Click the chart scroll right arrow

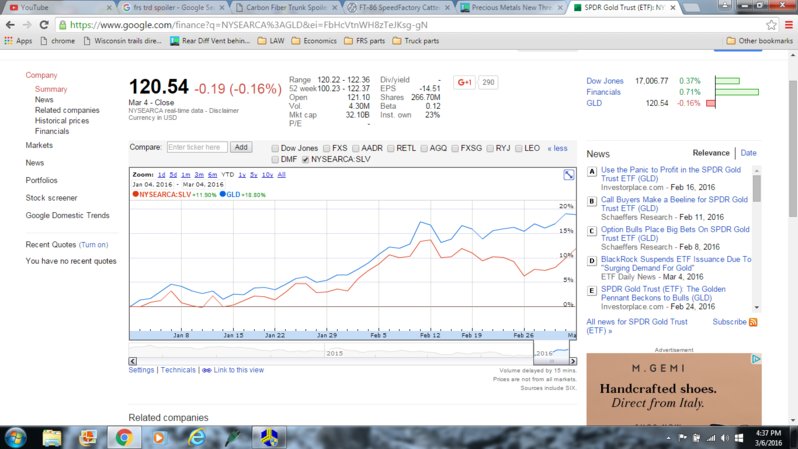click(x=573, y=361)
